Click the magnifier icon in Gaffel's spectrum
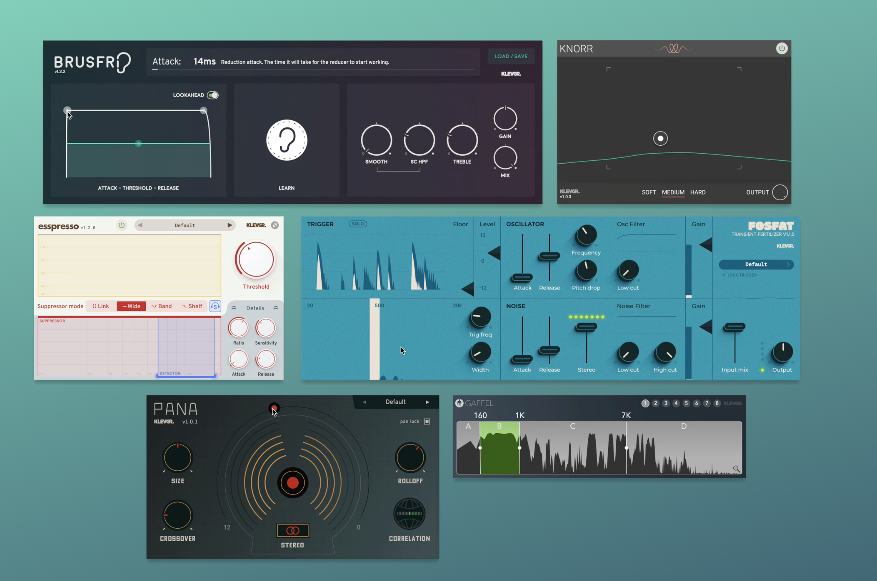Image resolution: width=877 pixels, height=581 pixels. (x=736, y=468)
